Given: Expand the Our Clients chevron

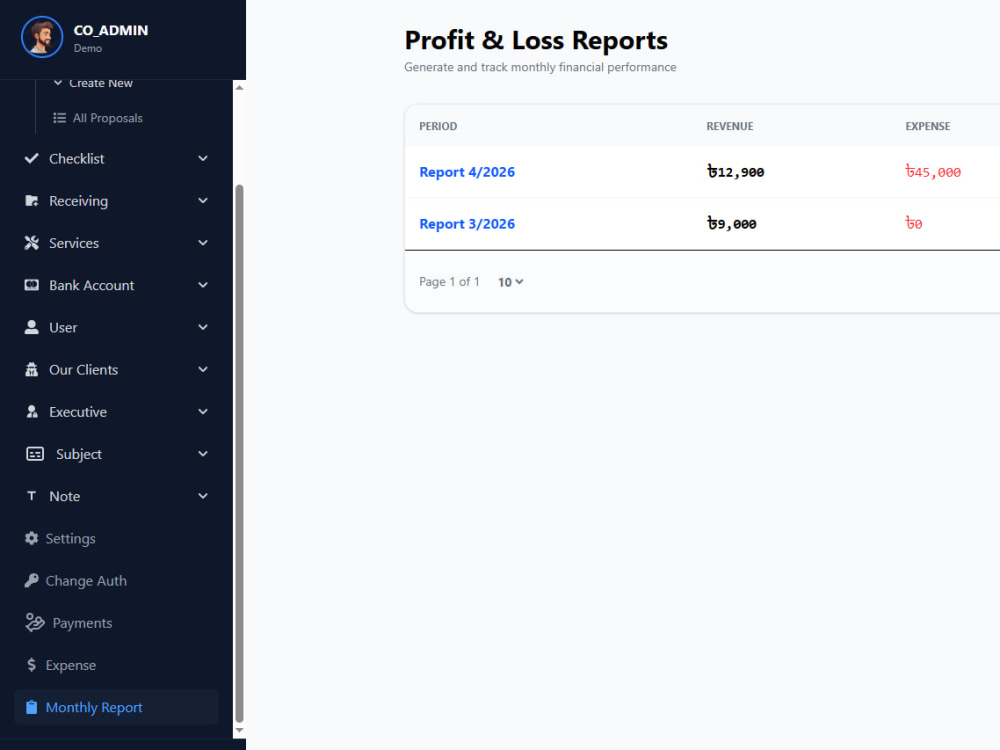Looking at the screenshot, I should [203, 369].
